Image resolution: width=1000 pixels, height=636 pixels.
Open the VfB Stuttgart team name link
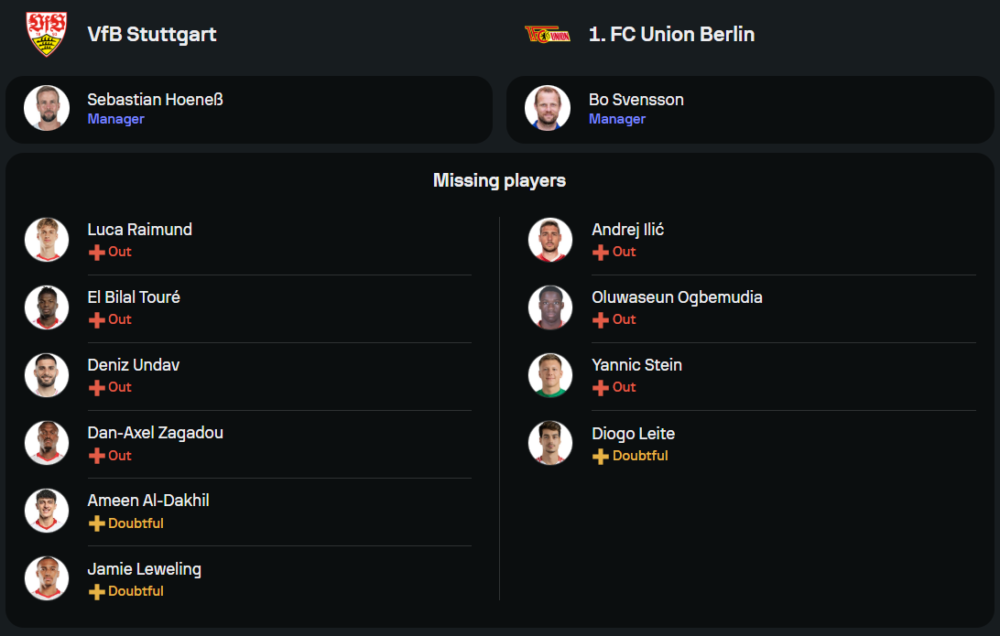click(x=152, y=34)
